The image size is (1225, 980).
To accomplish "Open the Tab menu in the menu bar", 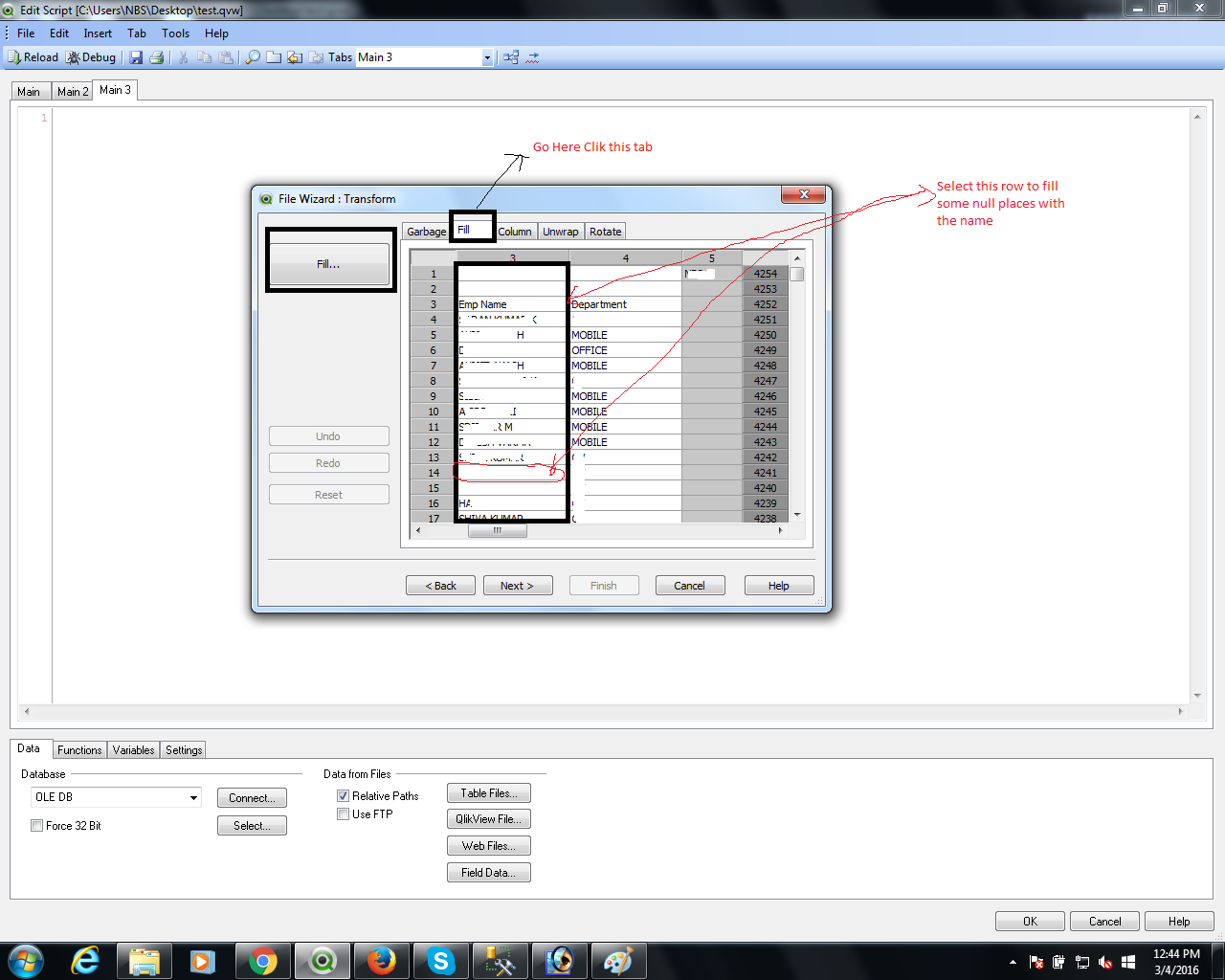I will tap(137, 33).
